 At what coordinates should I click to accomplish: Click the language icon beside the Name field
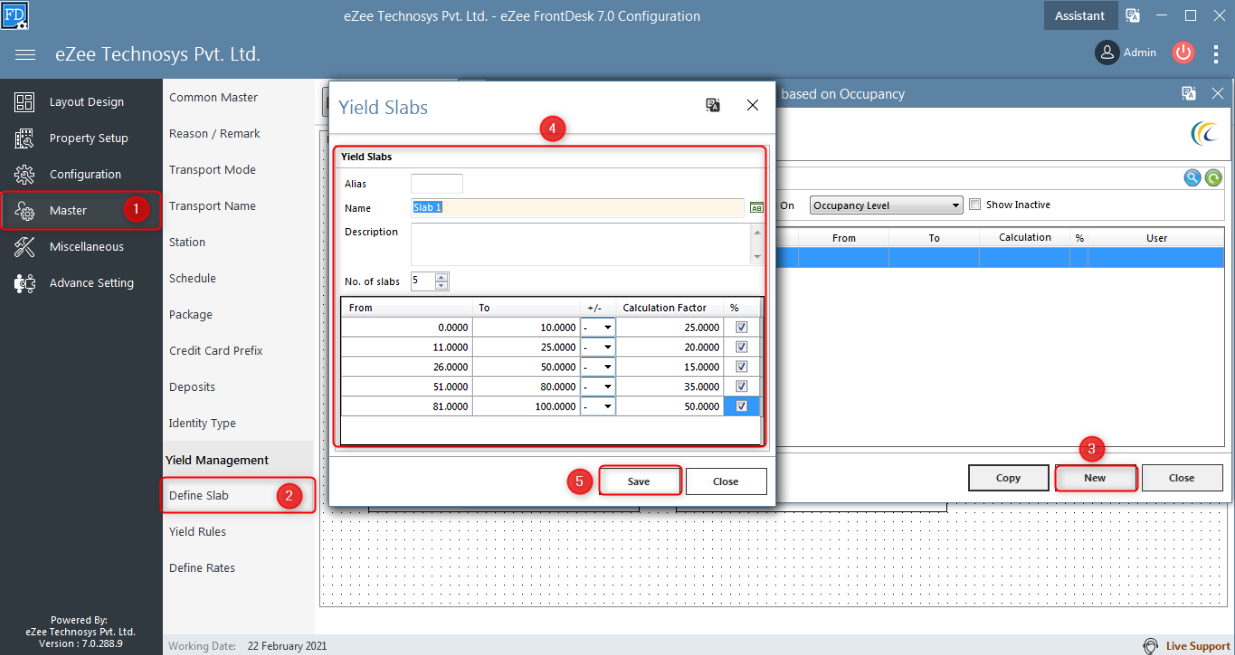click(x=756, y=208)
